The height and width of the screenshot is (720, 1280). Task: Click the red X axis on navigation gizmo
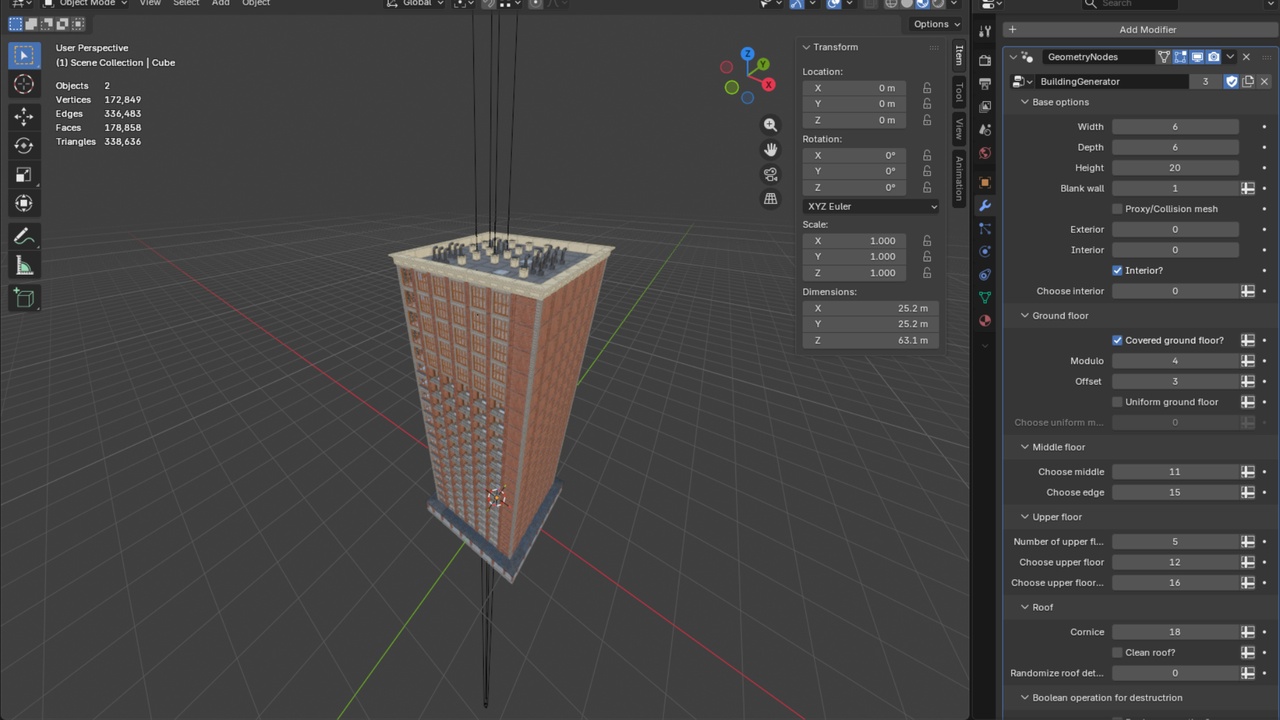point(768,85)
